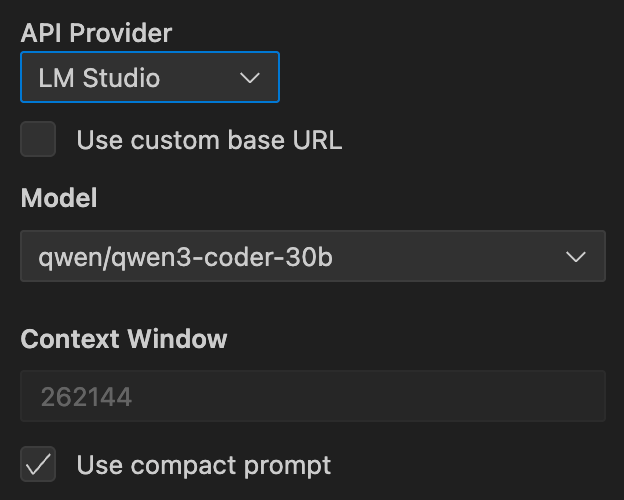Screen dimensions: 624x500
Task: Toggle the checked box below Context Window field
Action: point(39,465)
